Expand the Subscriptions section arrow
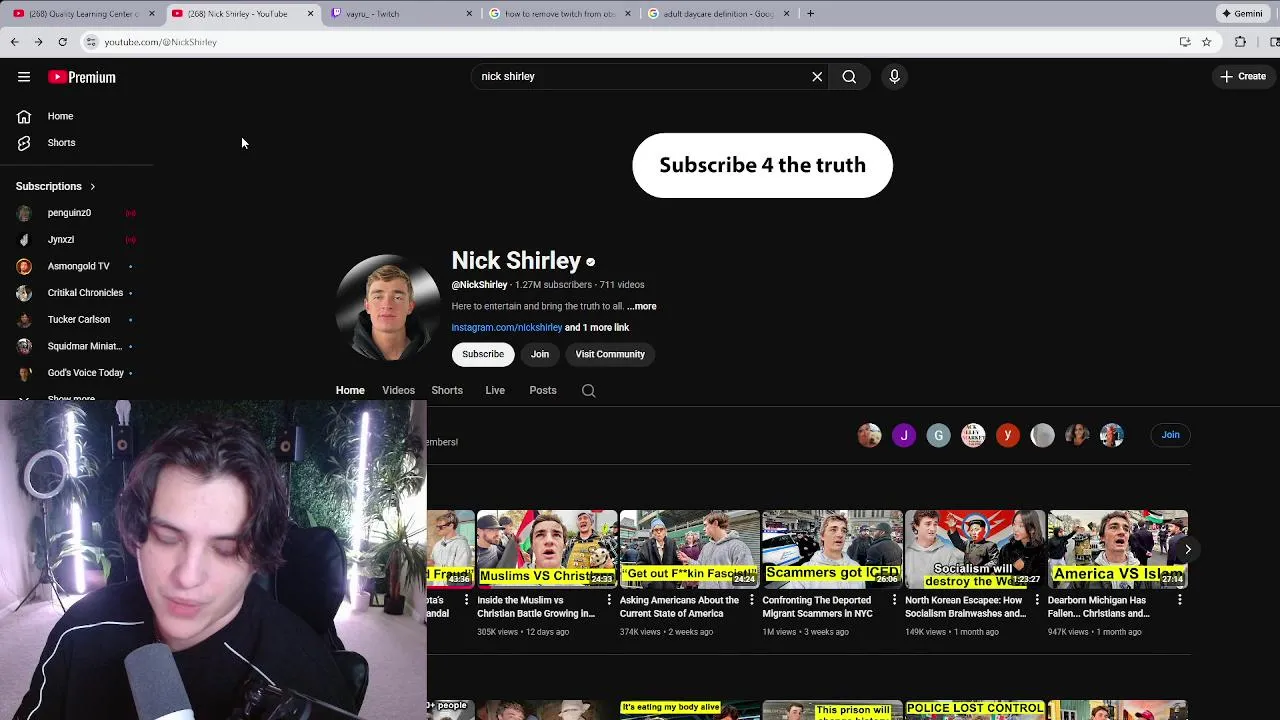 pos(92,186)
